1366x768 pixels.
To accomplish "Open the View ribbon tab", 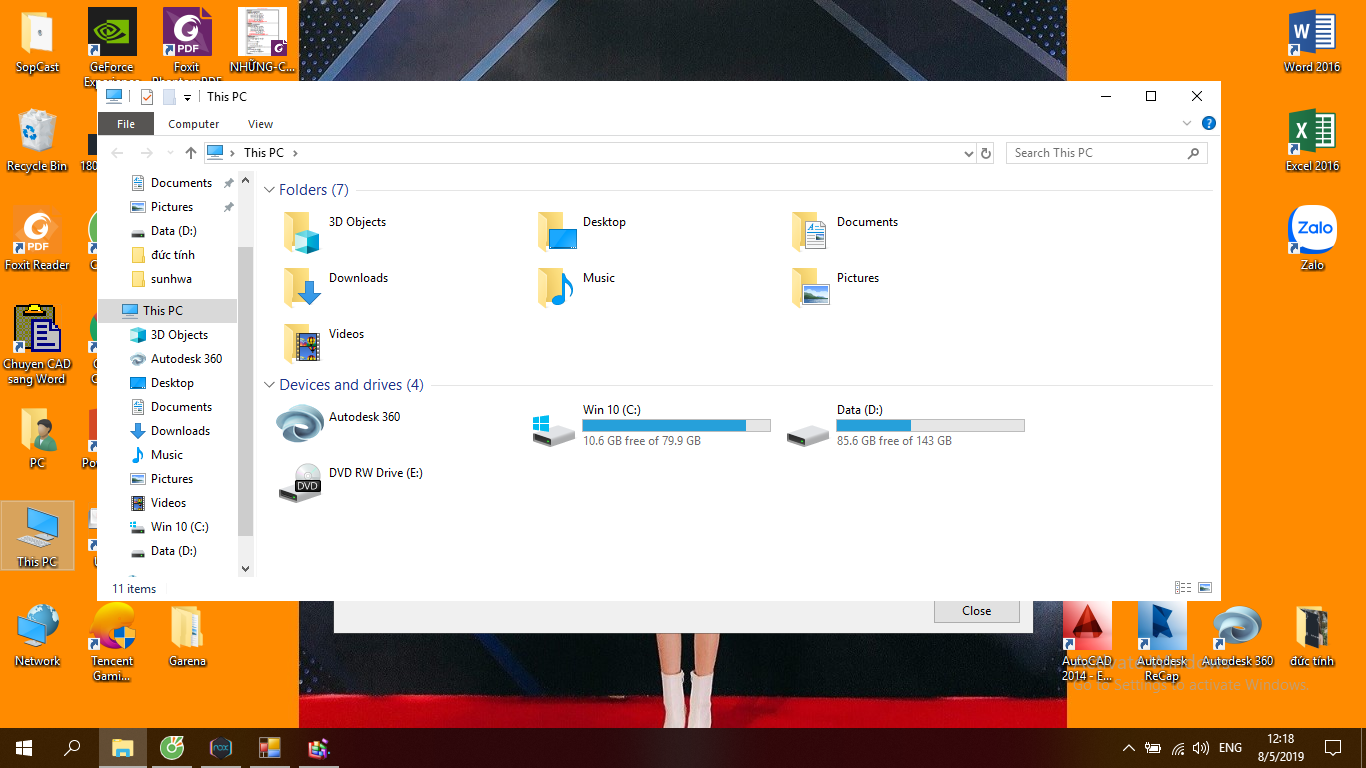I will tap(260, 124).
